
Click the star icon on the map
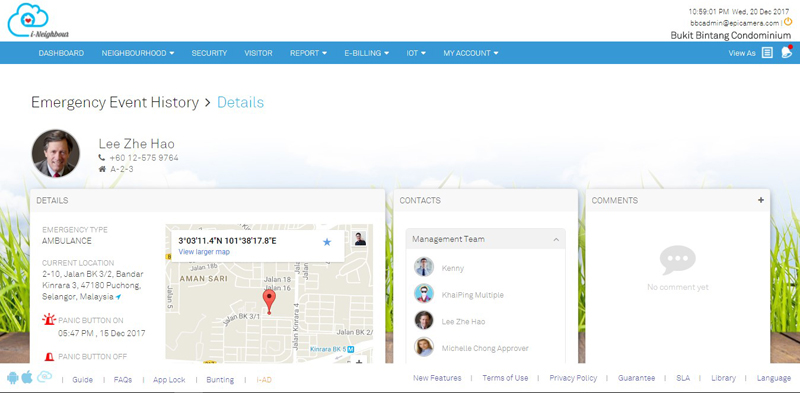point(327,242)
